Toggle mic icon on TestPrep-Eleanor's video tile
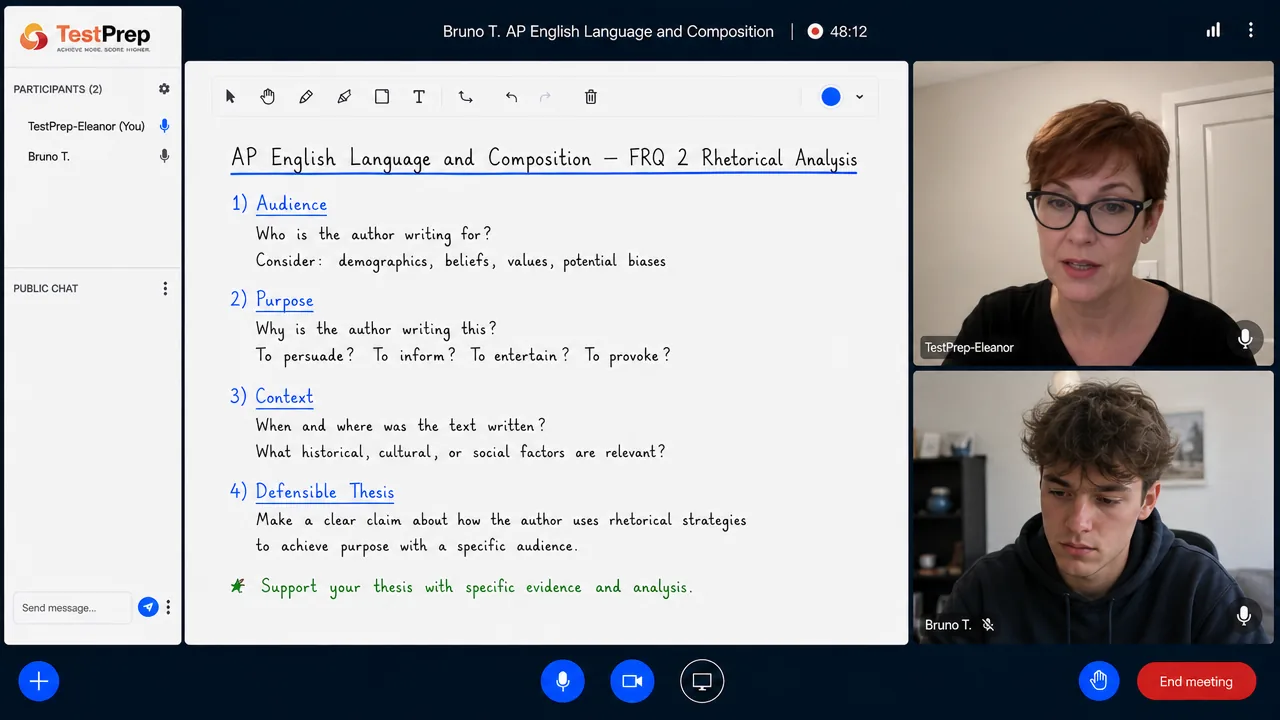 [x=1245, y=339]
